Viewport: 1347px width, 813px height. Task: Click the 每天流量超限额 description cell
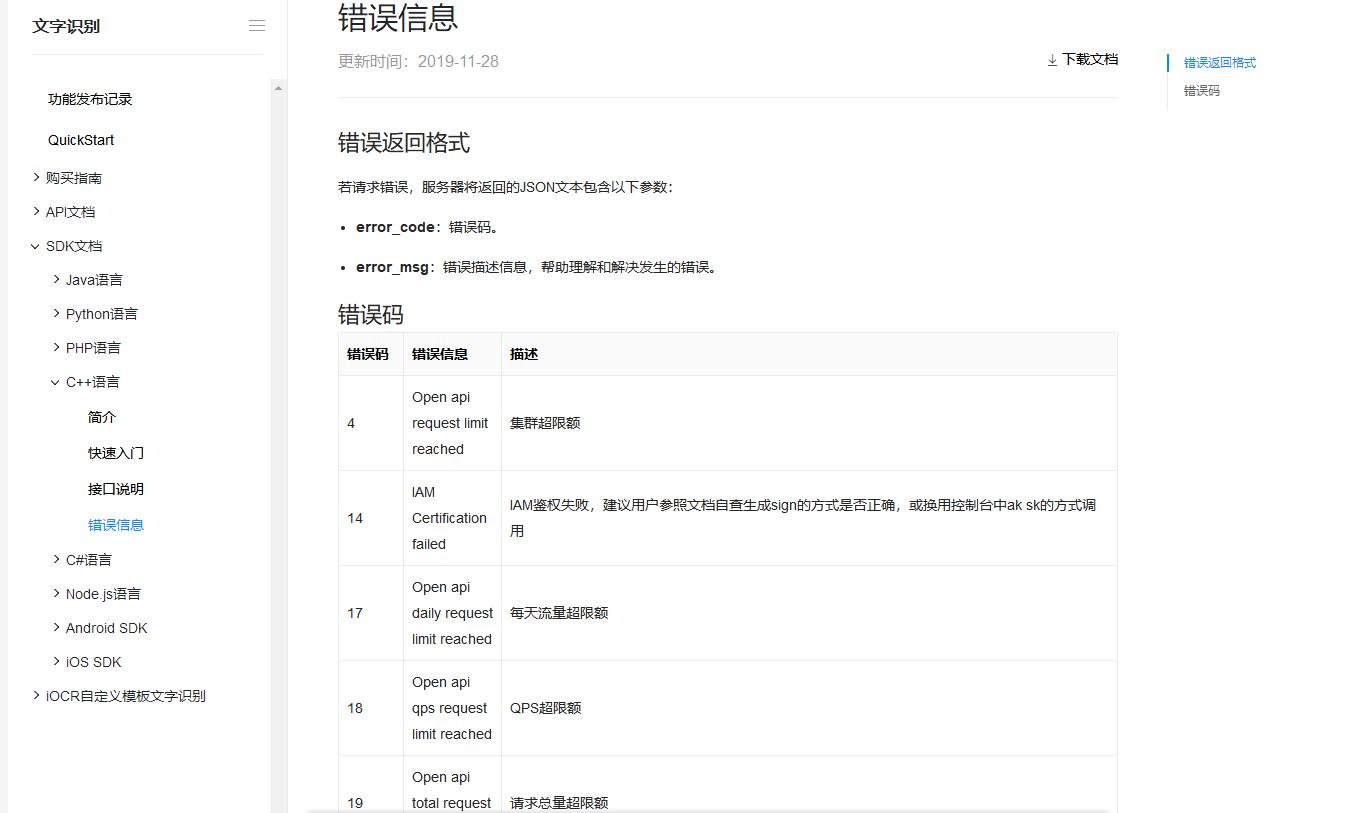(x=809, y=613)
